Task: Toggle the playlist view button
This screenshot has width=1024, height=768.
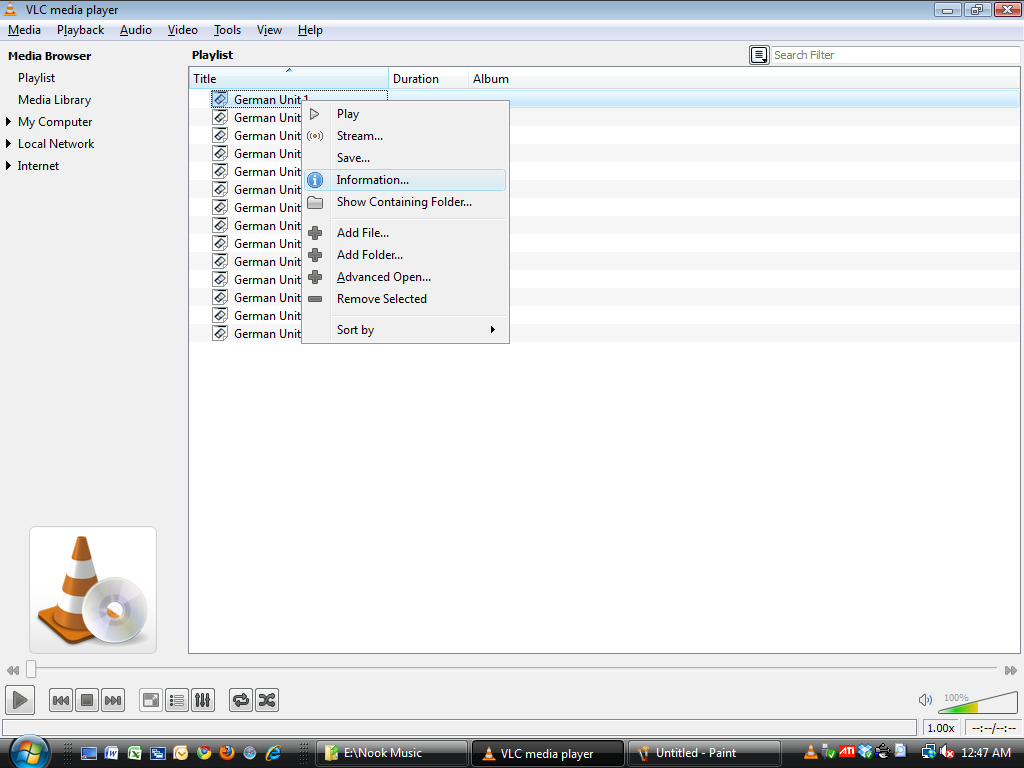Action: (x=177, y=700)
